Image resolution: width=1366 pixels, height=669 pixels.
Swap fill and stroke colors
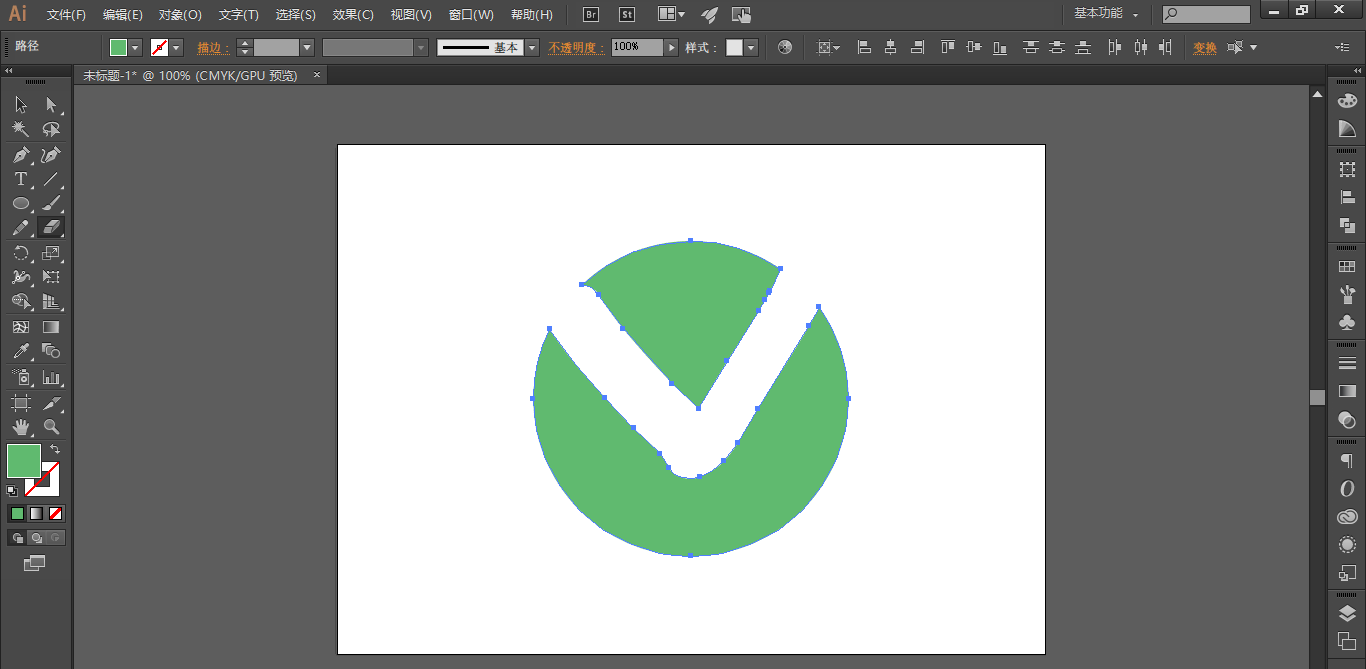[55, 449]
